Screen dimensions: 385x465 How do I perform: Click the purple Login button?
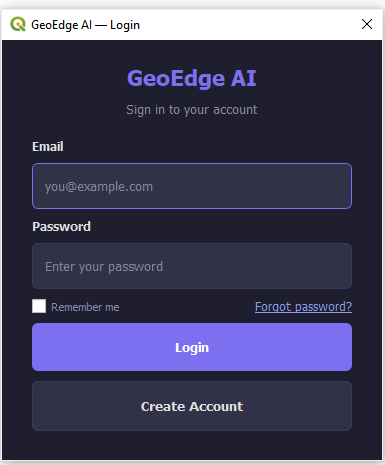coord(192,347)
